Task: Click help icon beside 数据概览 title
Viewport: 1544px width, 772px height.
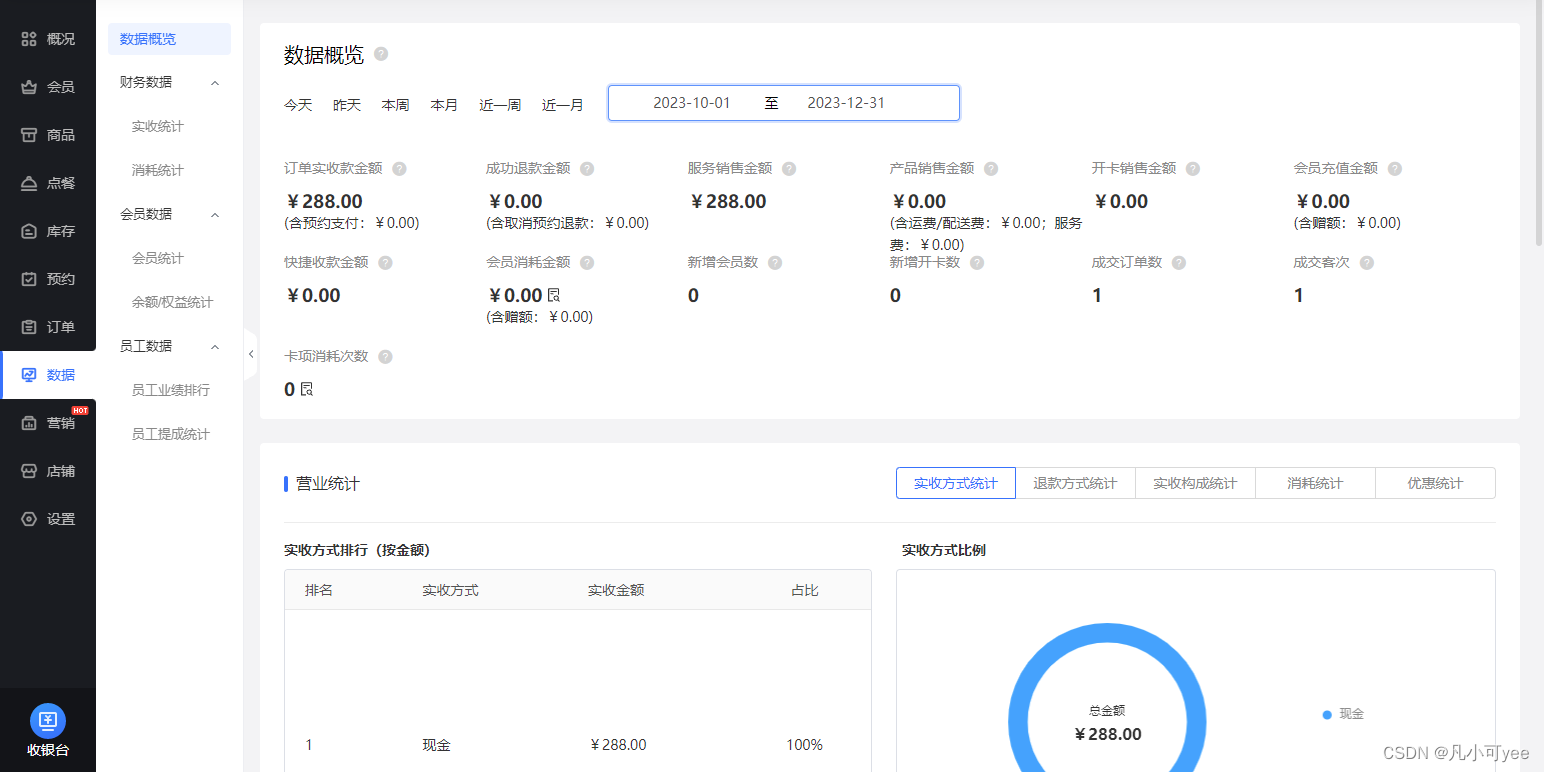Action: click(381, 54)
